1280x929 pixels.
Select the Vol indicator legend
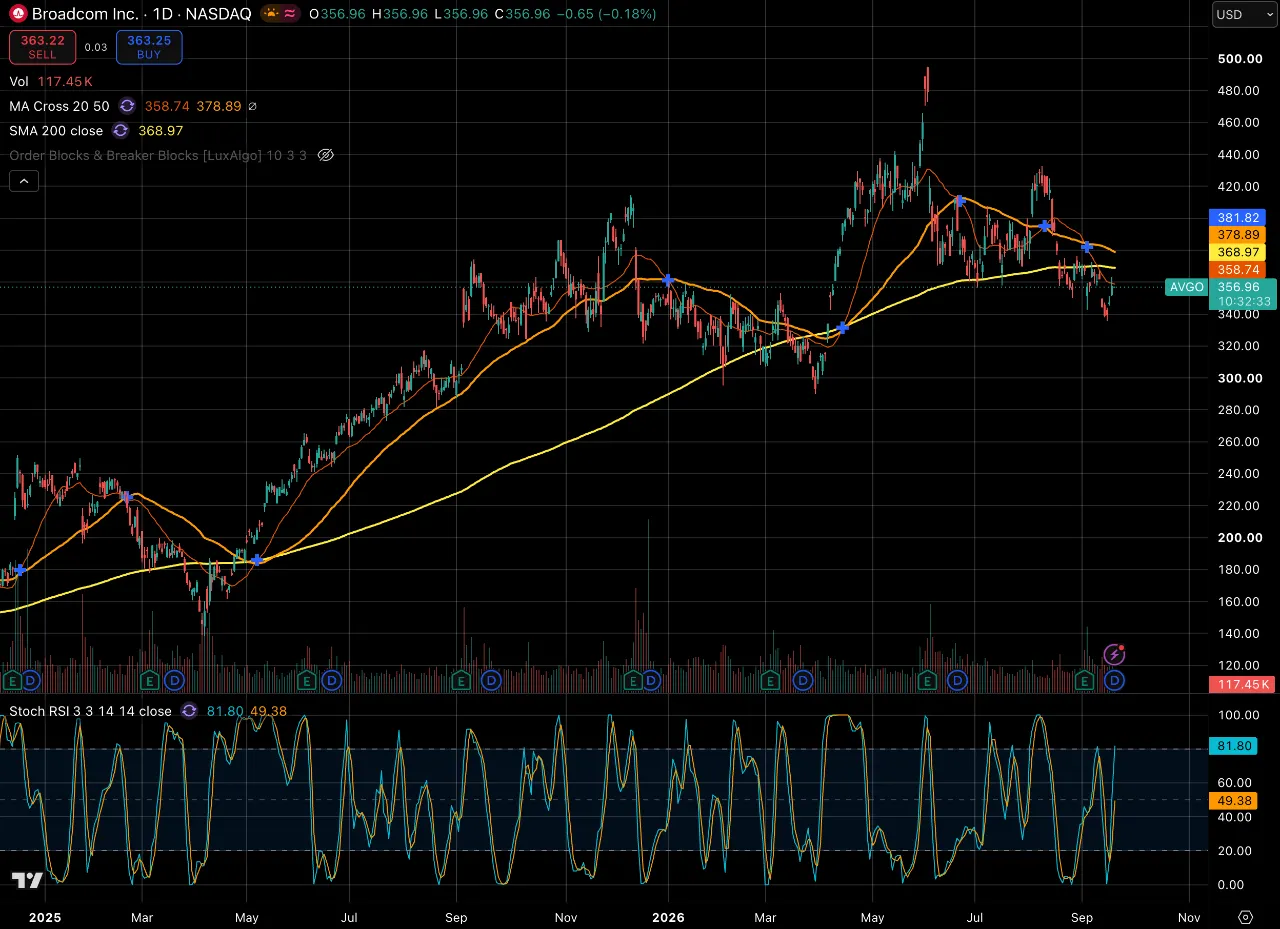coord(19,81)
